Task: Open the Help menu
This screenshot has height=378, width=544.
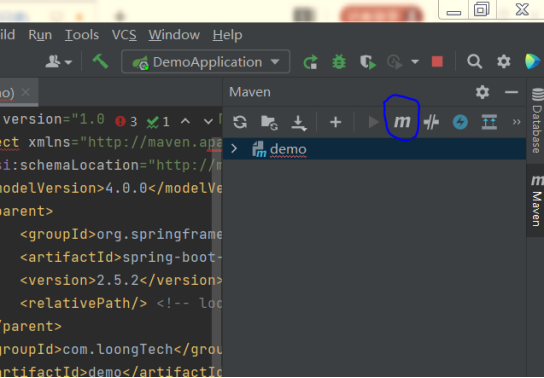Action: [227, 35]
